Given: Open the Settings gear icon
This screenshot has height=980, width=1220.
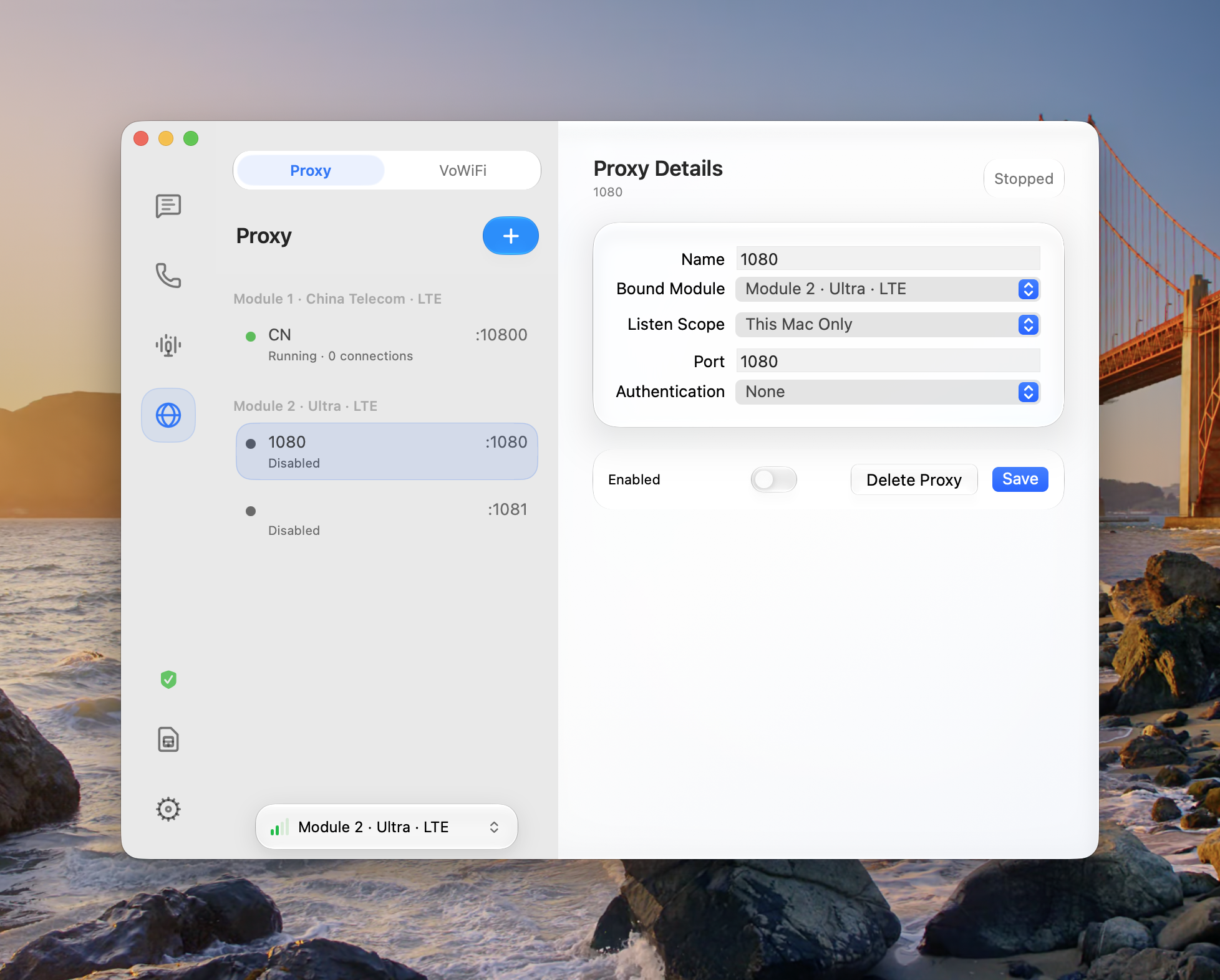Looking at the screenshot, I should [168, 809].
